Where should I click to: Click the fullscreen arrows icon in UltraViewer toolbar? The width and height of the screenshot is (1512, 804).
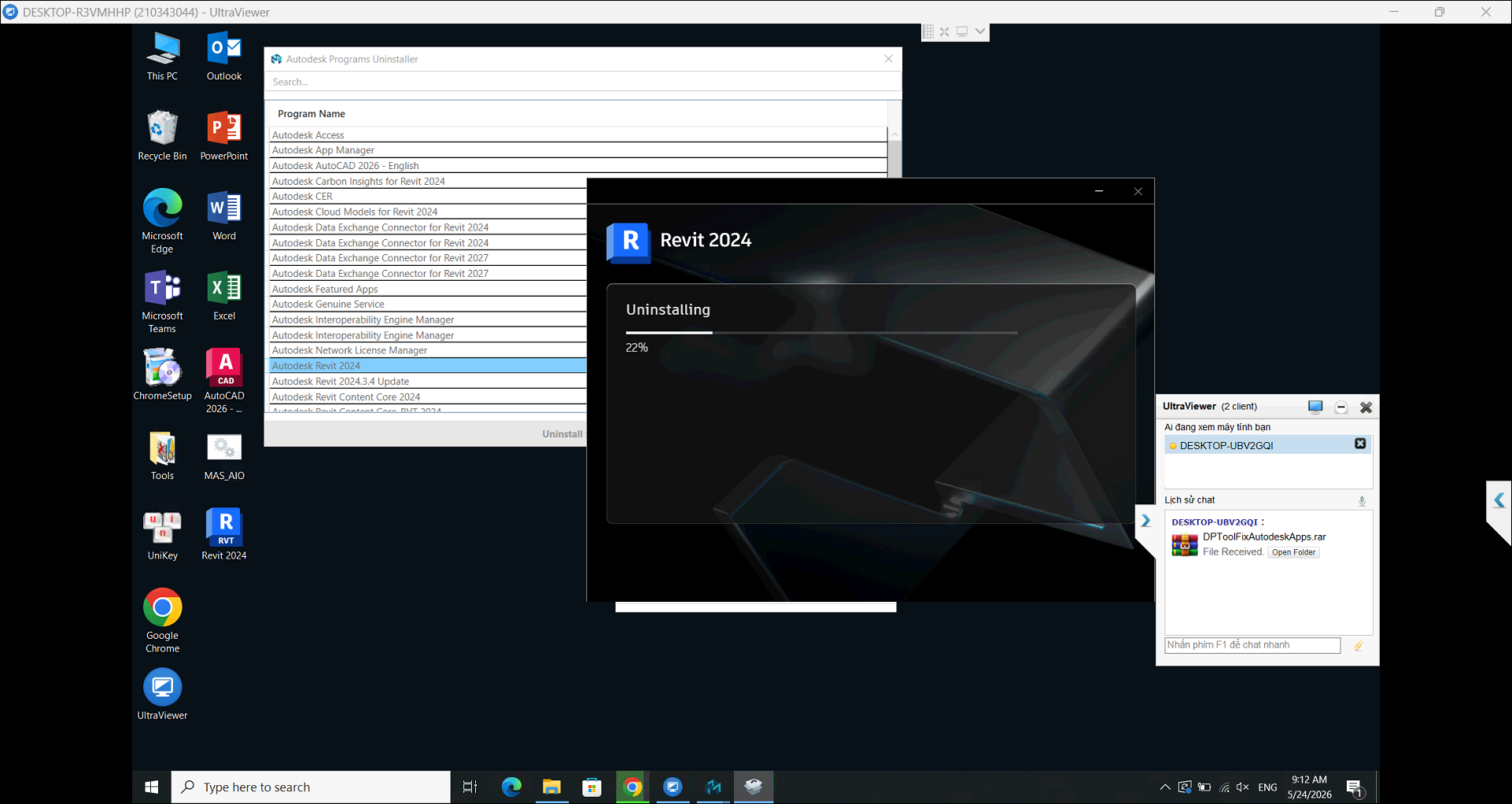(x=944, y=31)
